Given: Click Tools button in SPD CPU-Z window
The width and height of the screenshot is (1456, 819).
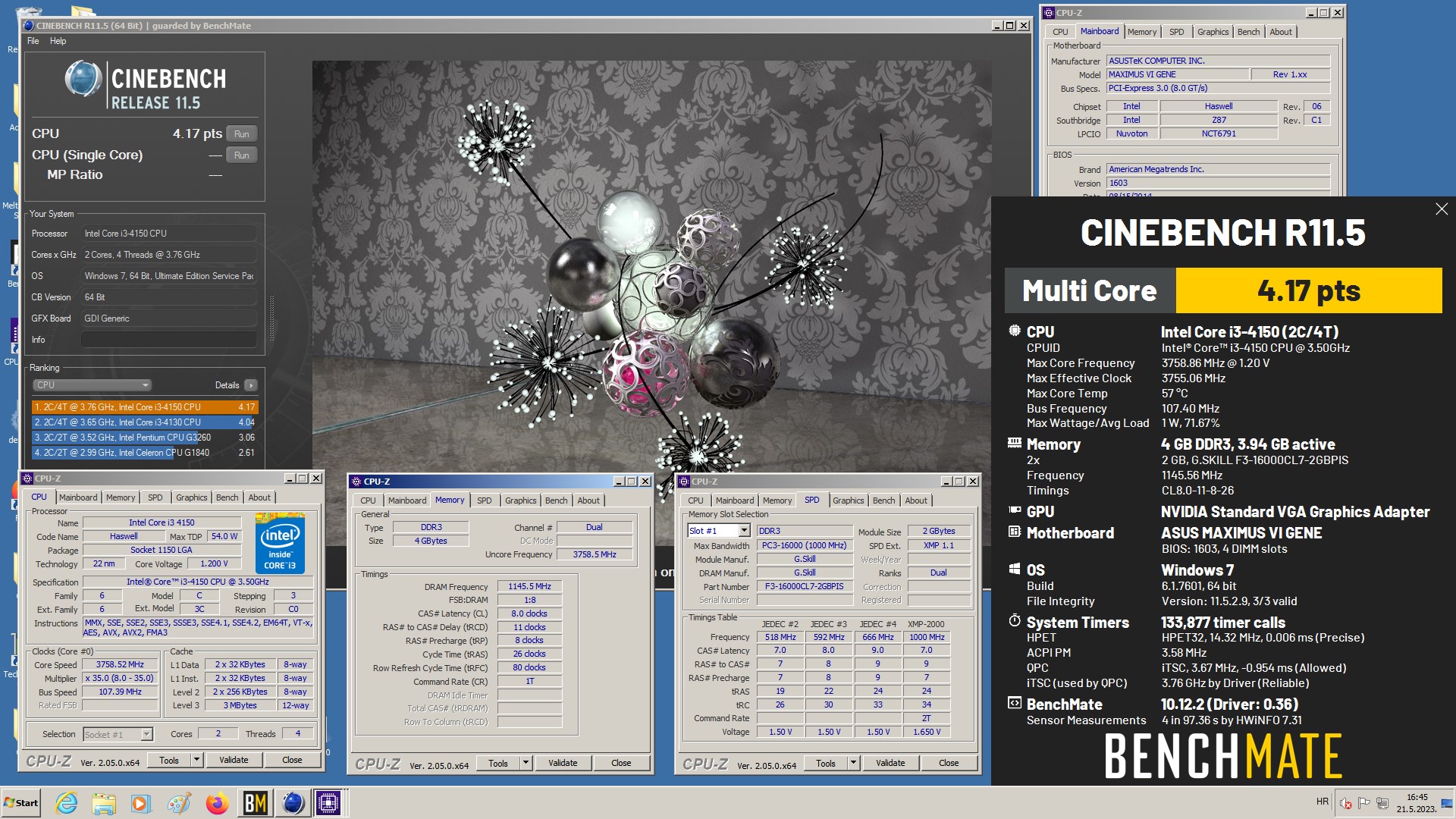Looking at the screenshot, I should click(x=826, y=763).
